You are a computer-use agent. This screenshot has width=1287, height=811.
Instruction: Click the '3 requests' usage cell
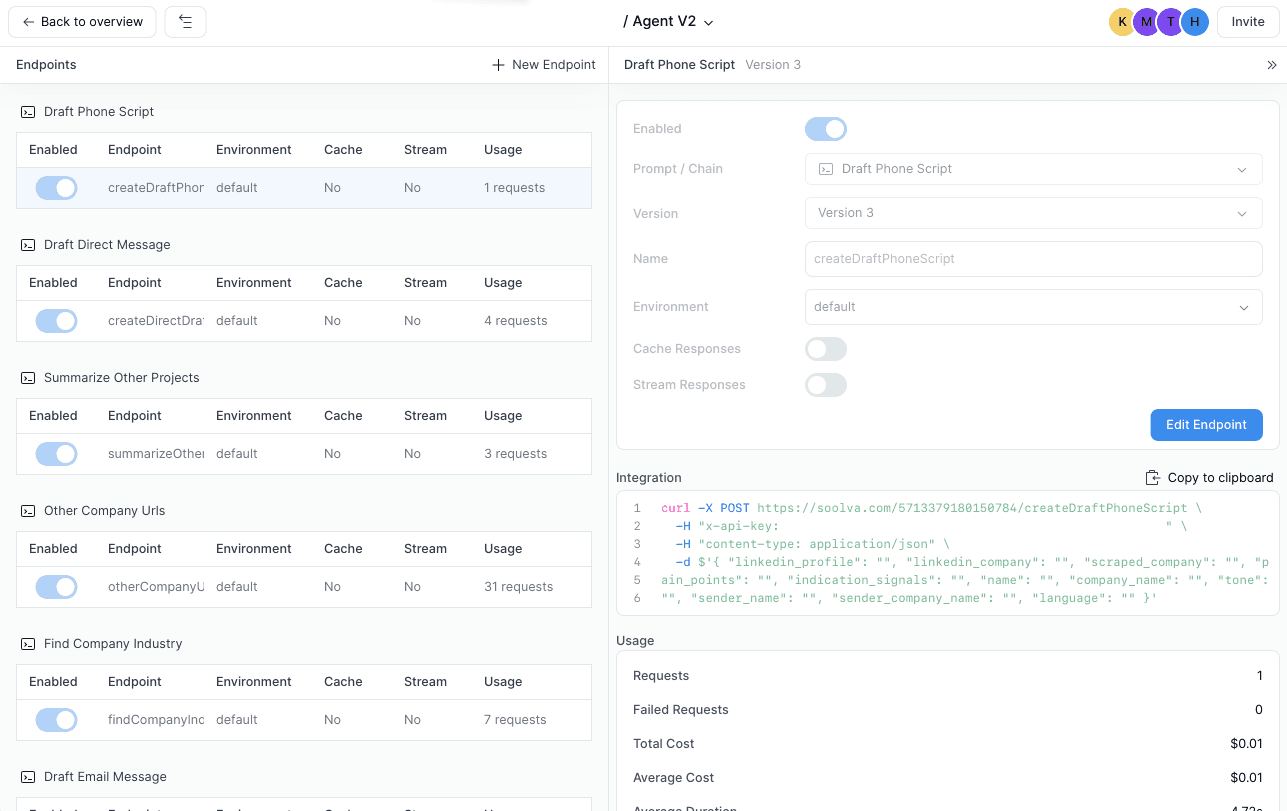coord(516,454)
